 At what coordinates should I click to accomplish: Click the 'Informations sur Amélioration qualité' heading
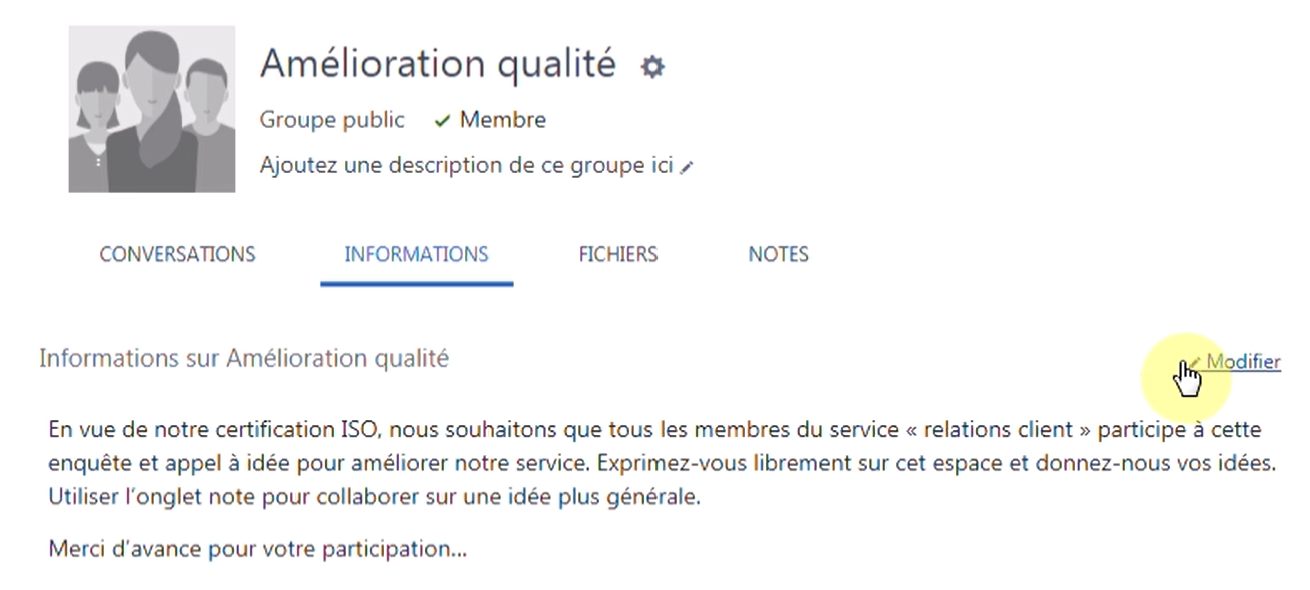point(244,358)
